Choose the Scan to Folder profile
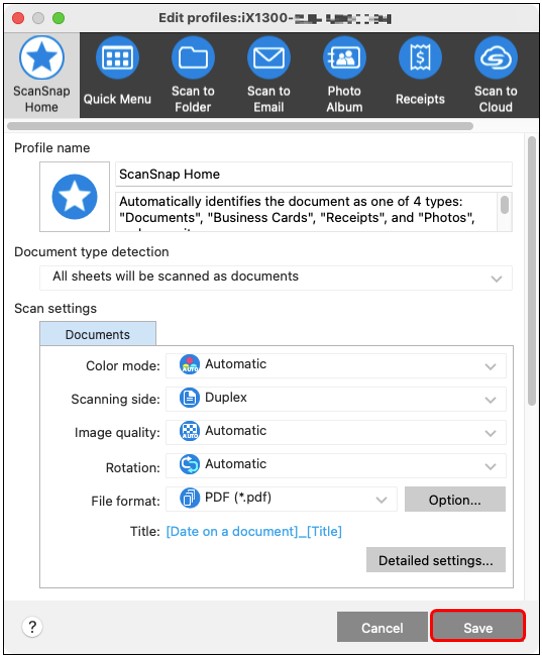542x657 pixels. click(193, 58)
